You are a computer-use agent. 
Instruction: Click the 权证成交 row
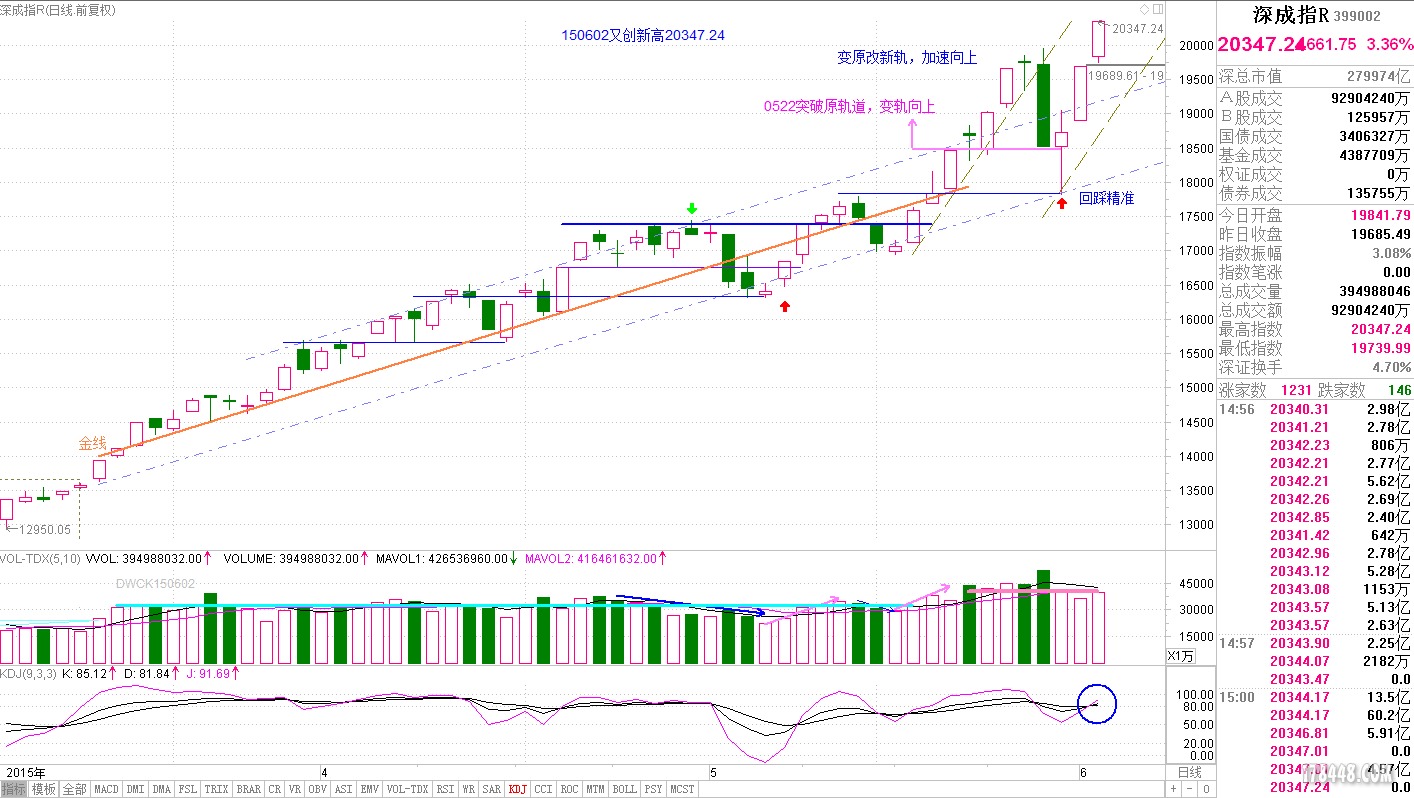1315,174
